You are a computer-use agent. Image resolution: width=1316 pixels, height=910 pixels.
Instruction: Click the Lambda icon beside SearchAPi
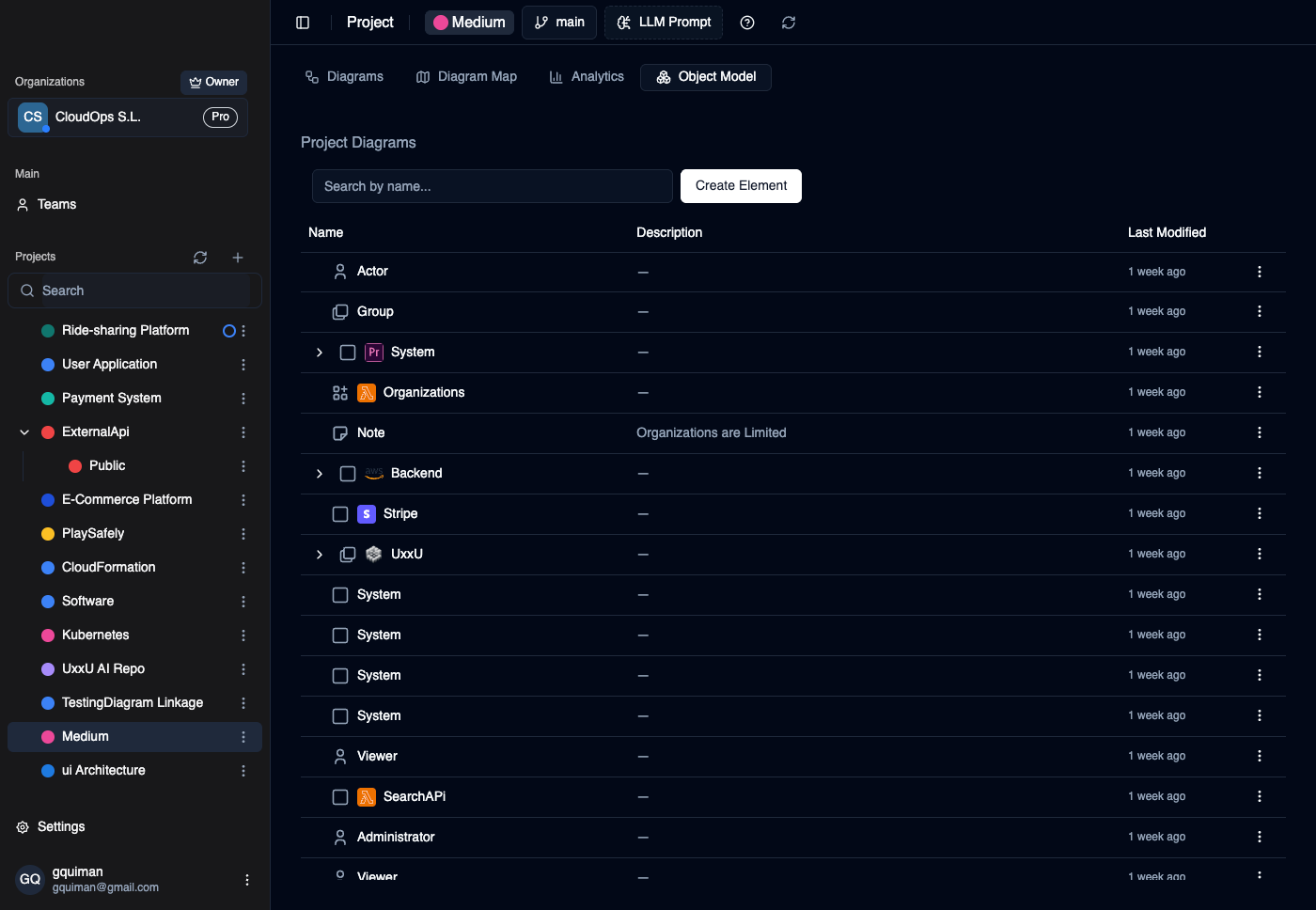click(x=367, y=797)
